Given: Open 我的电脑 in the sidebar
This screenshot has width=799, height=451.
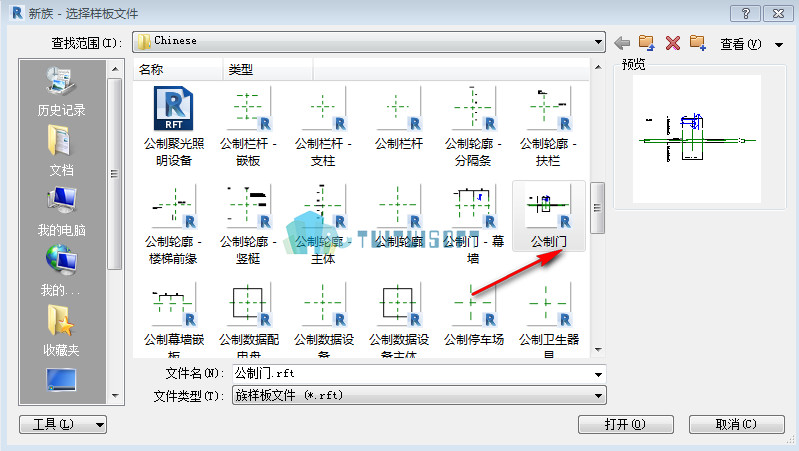Looking at the screenshot, I should pos(61,212).
